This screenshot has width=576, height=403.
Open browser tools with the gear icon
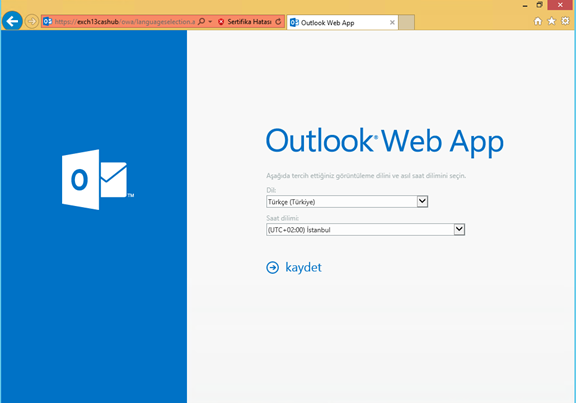[x=565, y=21]
